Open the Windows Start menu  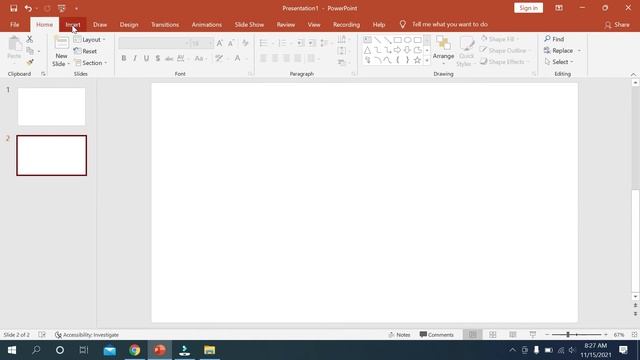12,350
